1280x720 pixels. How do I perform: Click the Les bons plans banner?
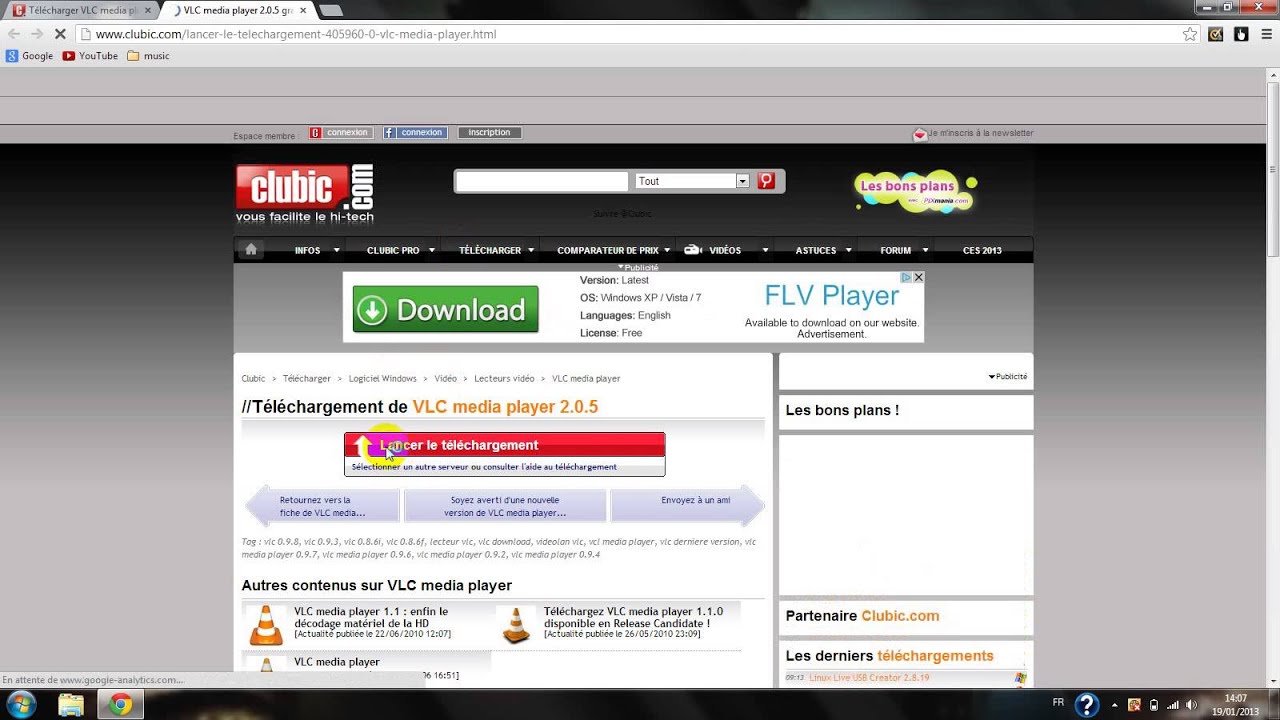click(915, 191)
